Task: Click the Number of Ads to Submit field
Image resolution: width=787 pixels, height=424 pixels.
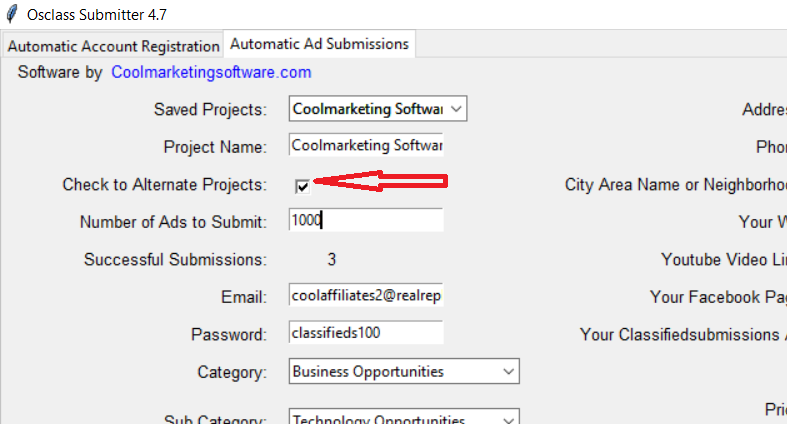Action: coord(366,220)
